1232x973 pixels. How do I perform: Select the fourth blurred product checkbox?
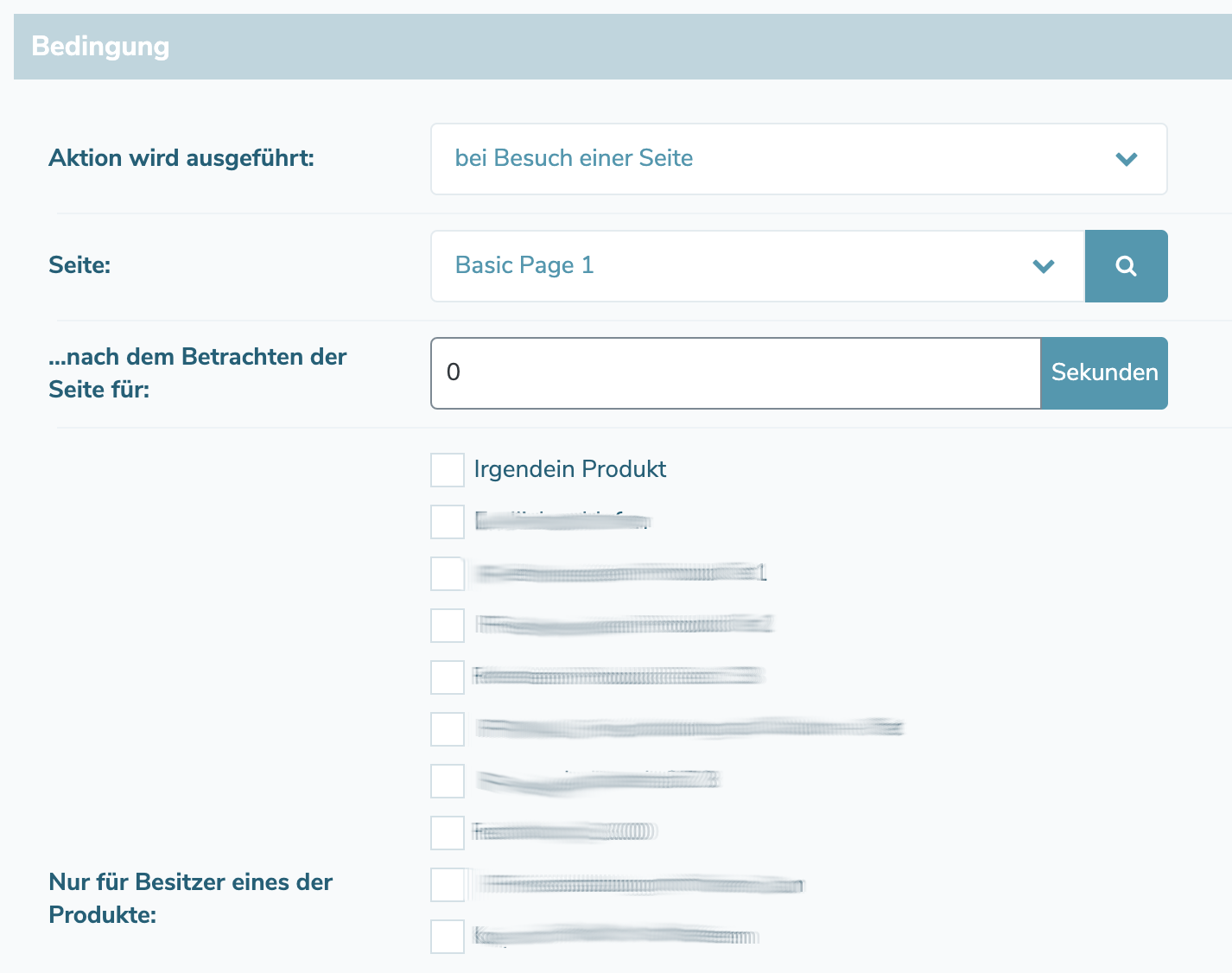(x=448, y=677)
